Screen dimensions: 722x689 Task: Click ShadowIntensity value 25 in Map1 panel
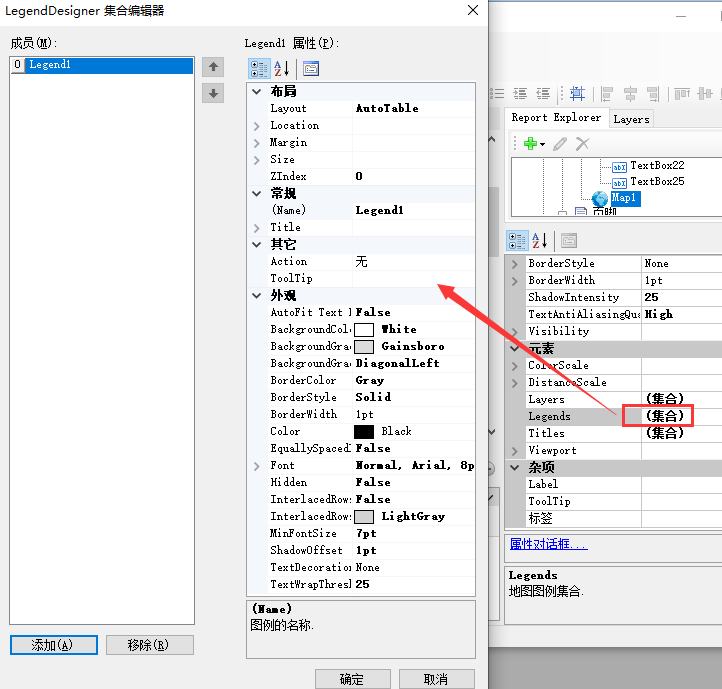[681, 298]
